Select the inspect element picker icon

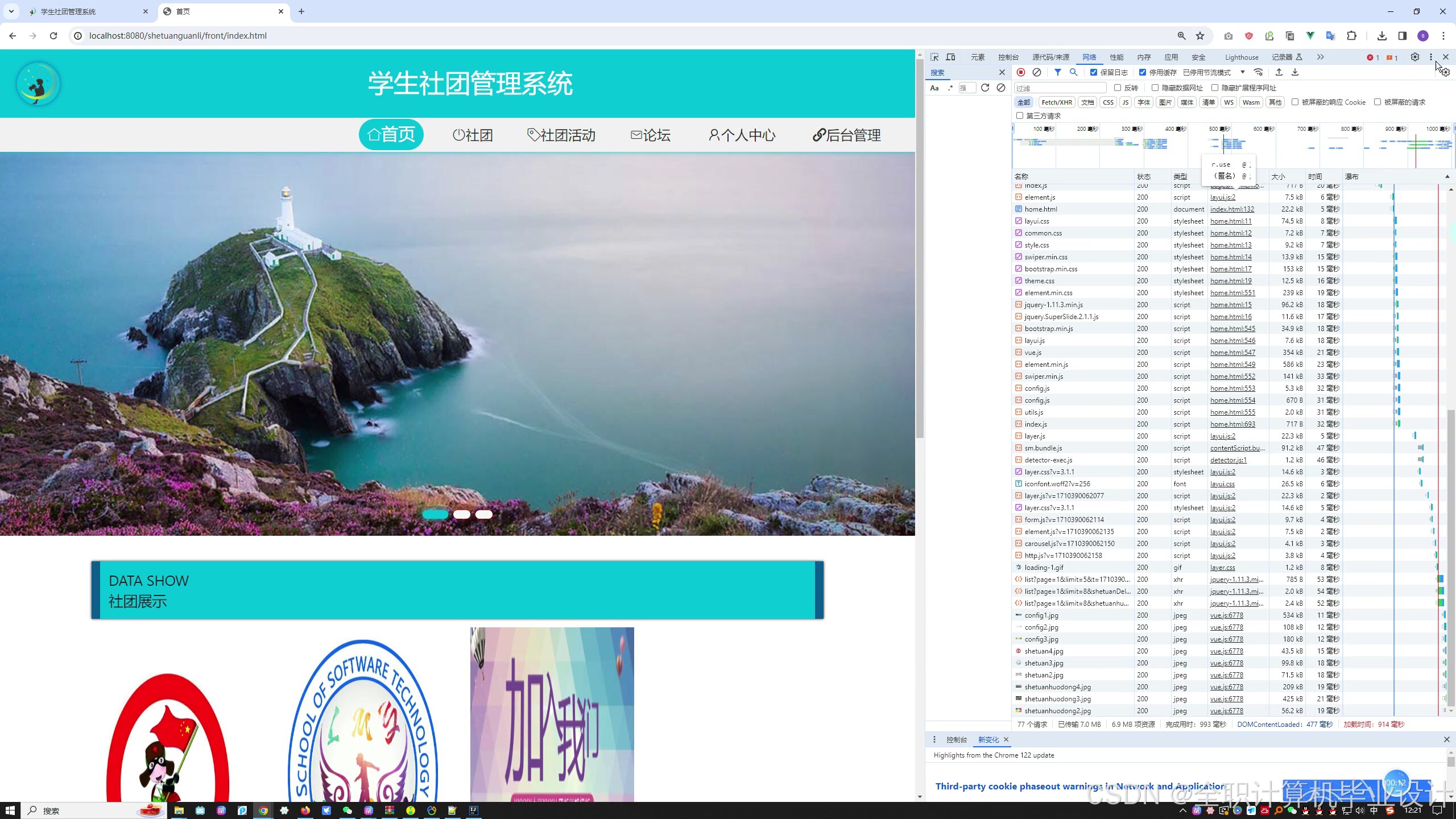point(934,57)
